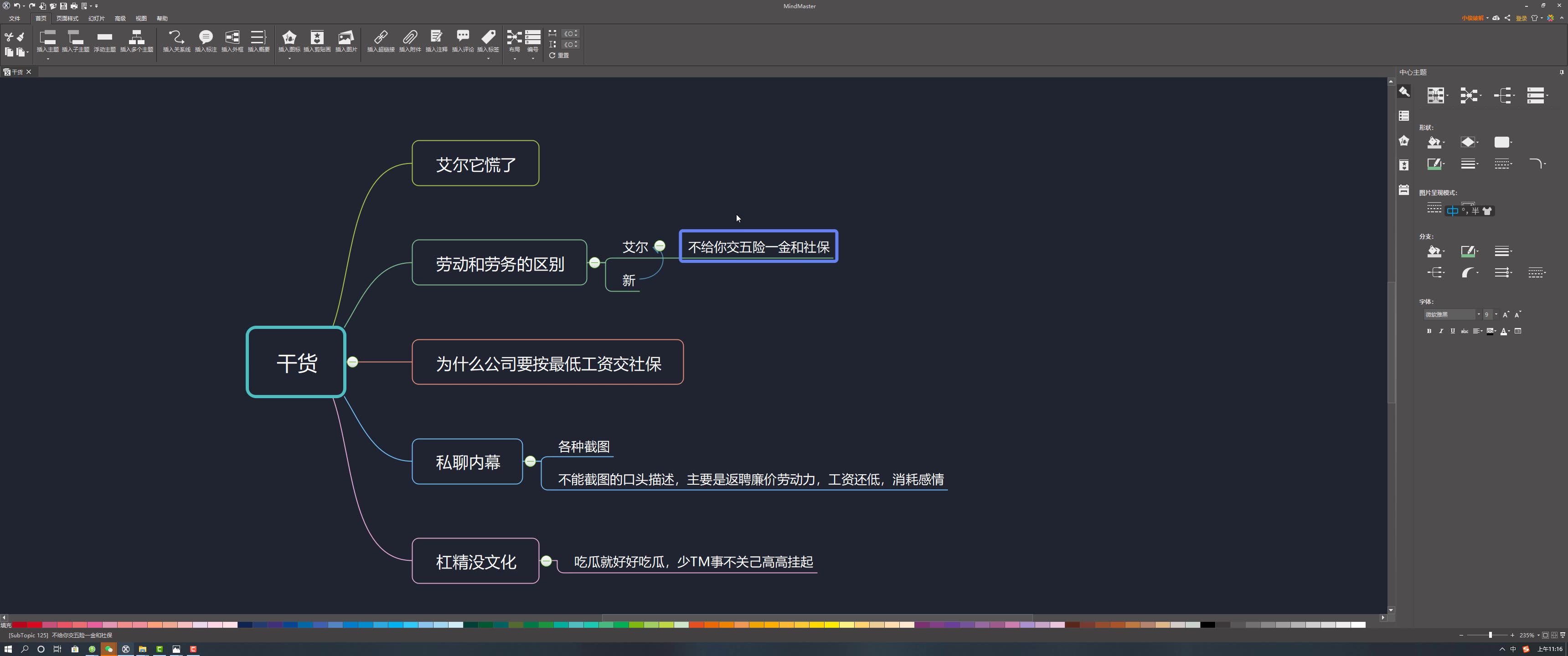
Task: Increase font size with larger A button
Action: coord(1506,315)
